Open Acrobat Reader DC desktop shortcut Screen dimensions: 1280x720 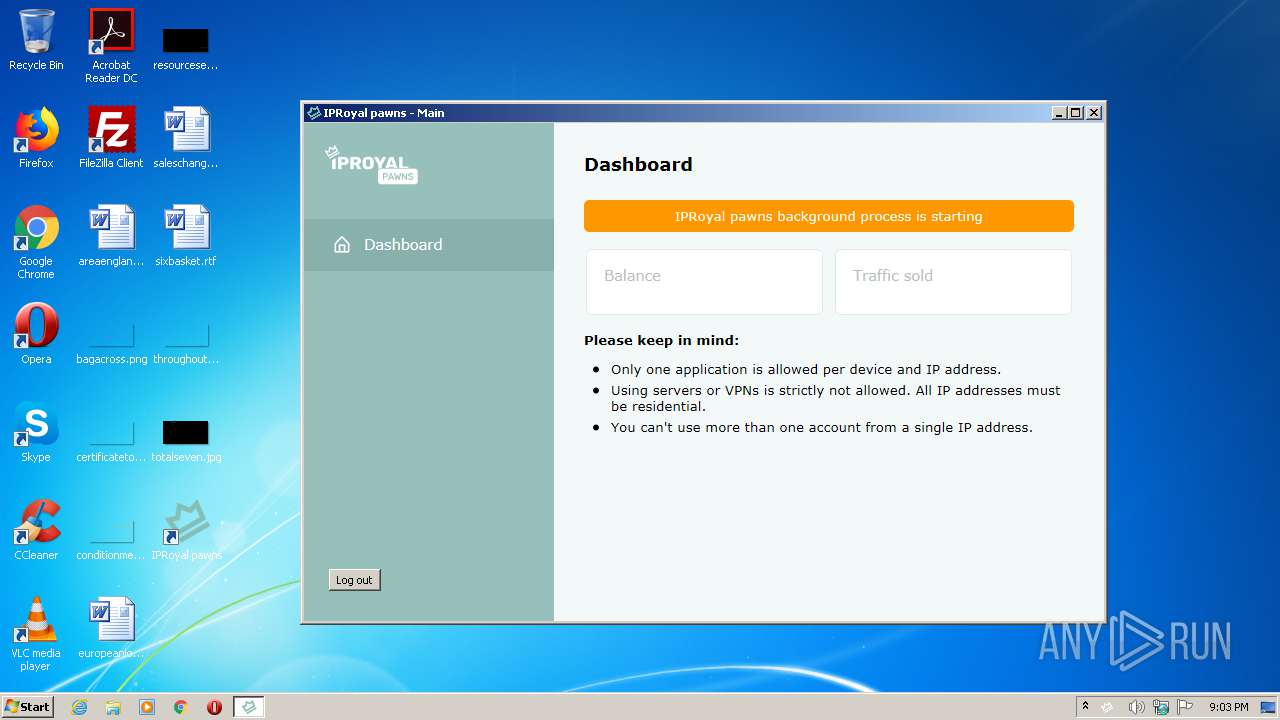coord(111,46)
